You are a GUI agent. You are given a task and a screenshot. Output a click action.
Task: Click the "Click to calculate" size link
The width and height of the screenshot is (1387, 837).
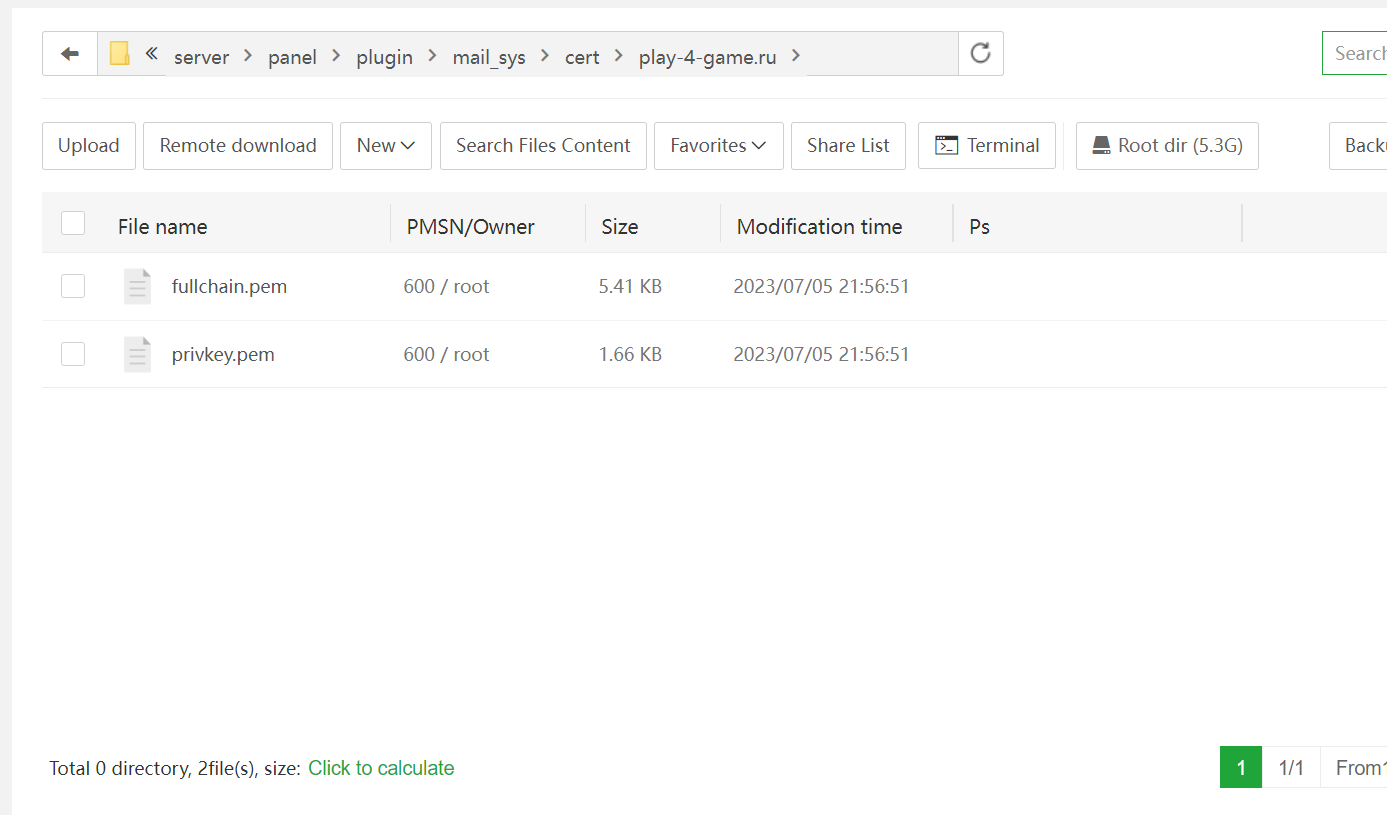pos(381,768)
